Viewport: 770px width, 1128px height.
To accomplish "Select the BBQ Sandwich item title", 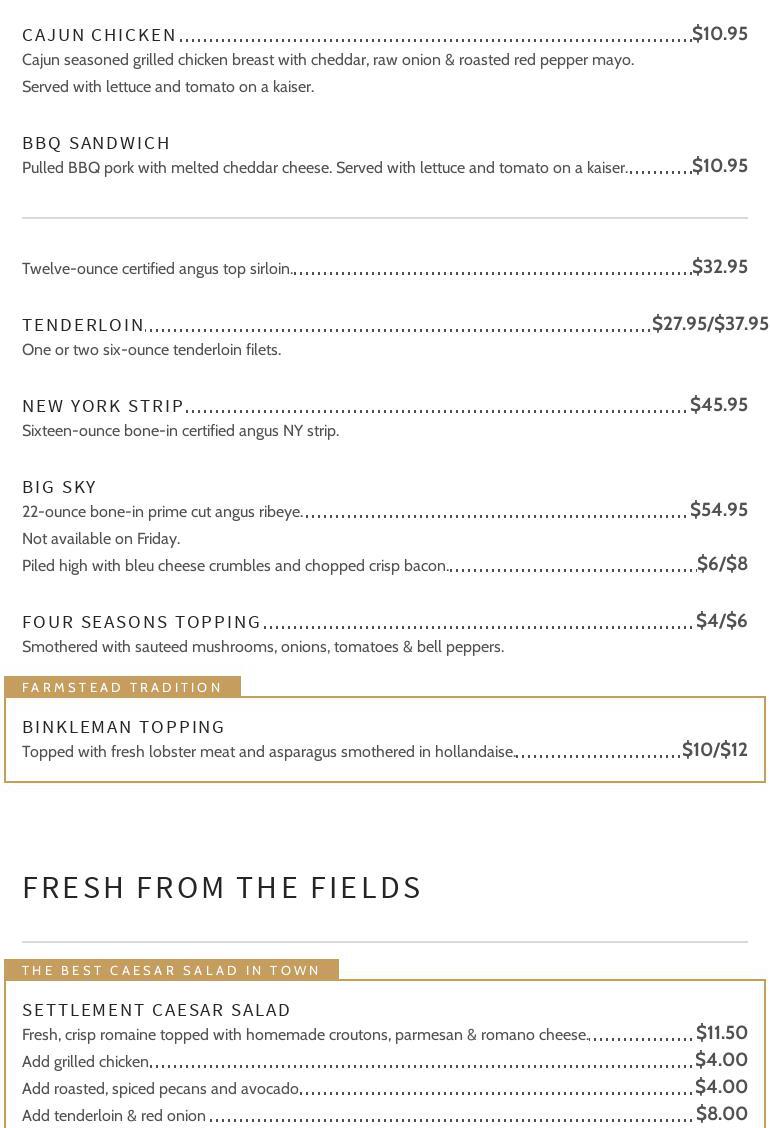I will click(x=96, y=143).
